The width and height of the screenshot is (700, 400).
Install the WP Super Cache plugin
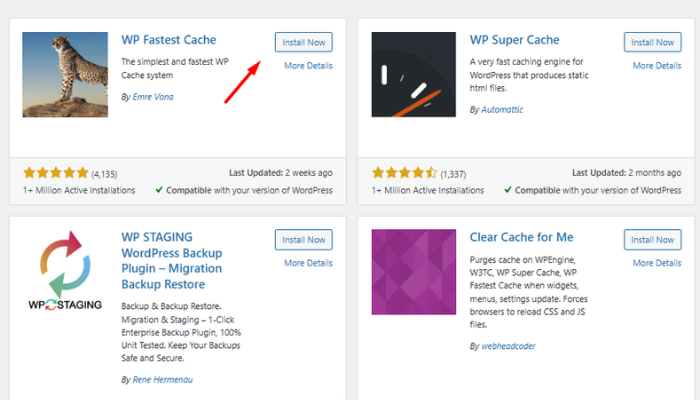point(652,41)
